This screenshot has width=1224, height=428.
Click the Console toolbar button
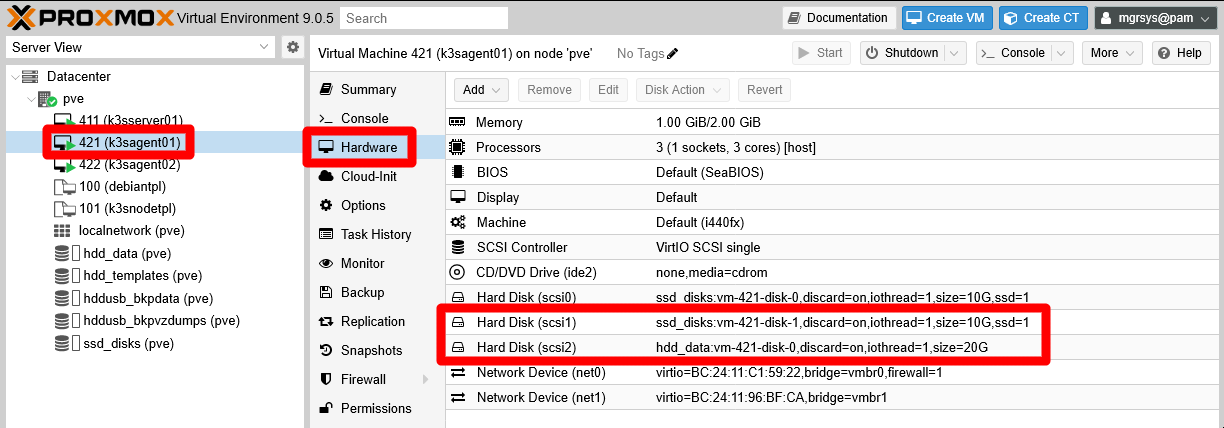(1012, 53)
